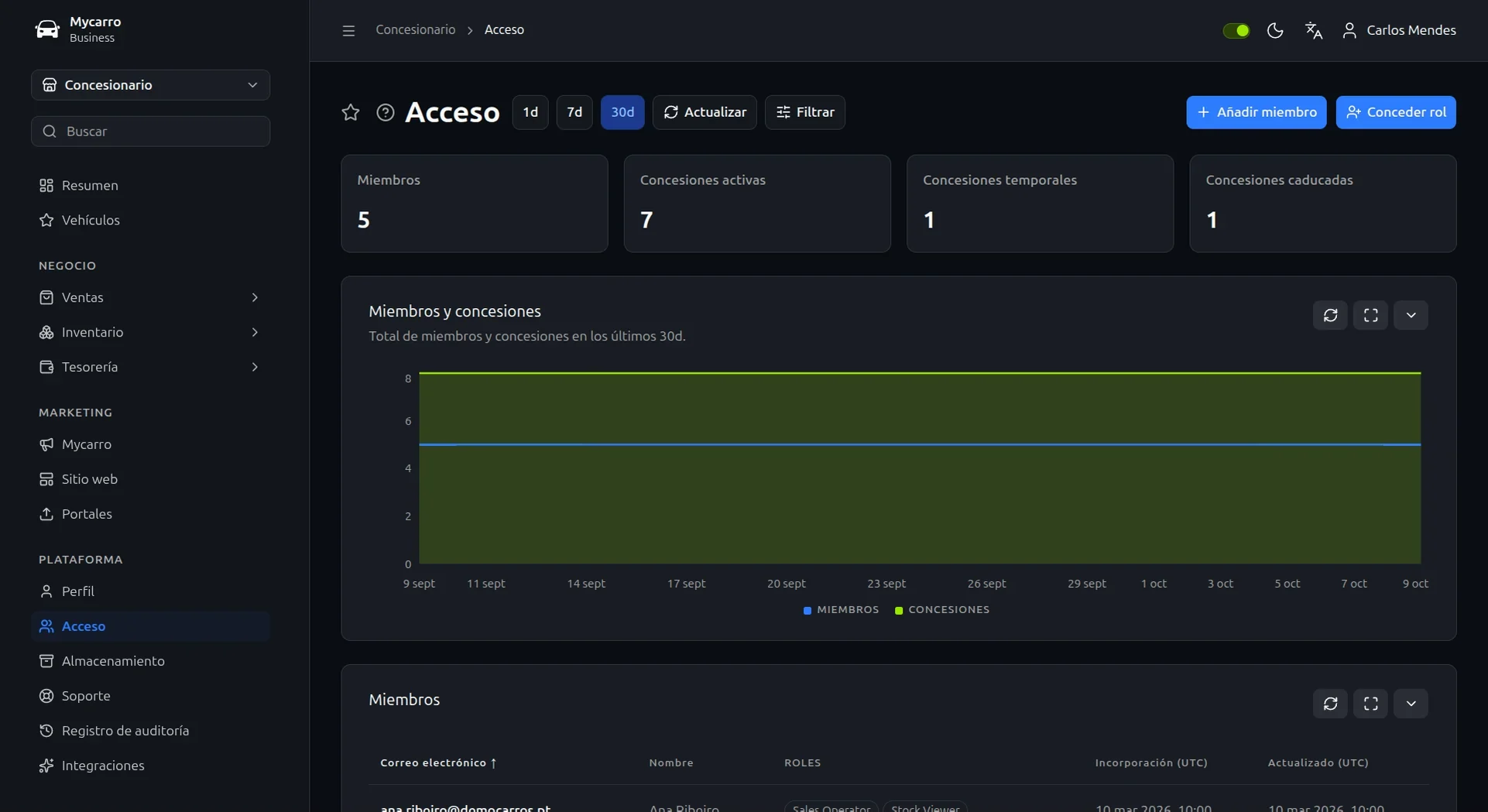Toggle dark mode with the moon icon
This screenshot has height=812, width=1488.
[1275, 30]
